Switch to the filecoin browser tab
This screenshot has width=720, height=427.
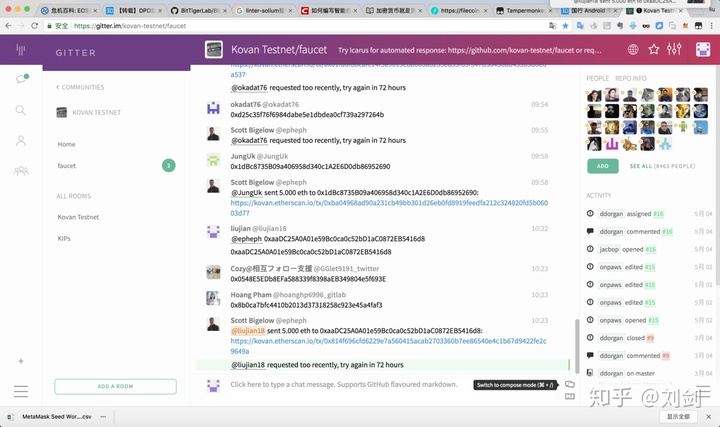point(460,10)
